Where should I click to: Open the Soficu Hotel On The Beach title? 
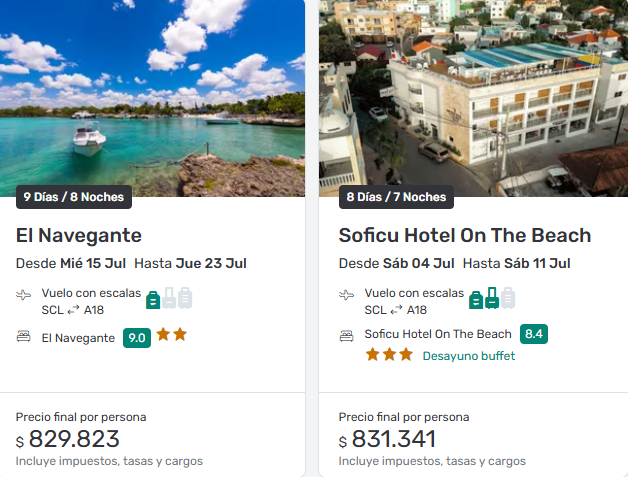(x=465, y=236)
